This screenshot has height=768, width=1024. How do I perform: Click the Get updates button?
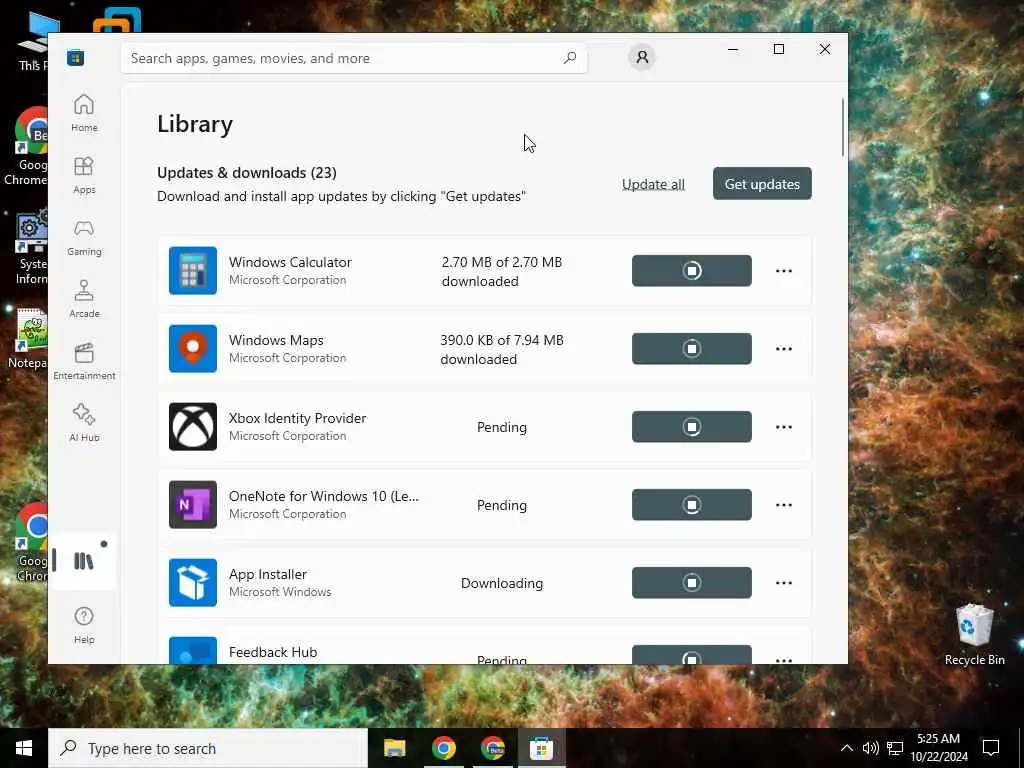(x=762, y=184)
